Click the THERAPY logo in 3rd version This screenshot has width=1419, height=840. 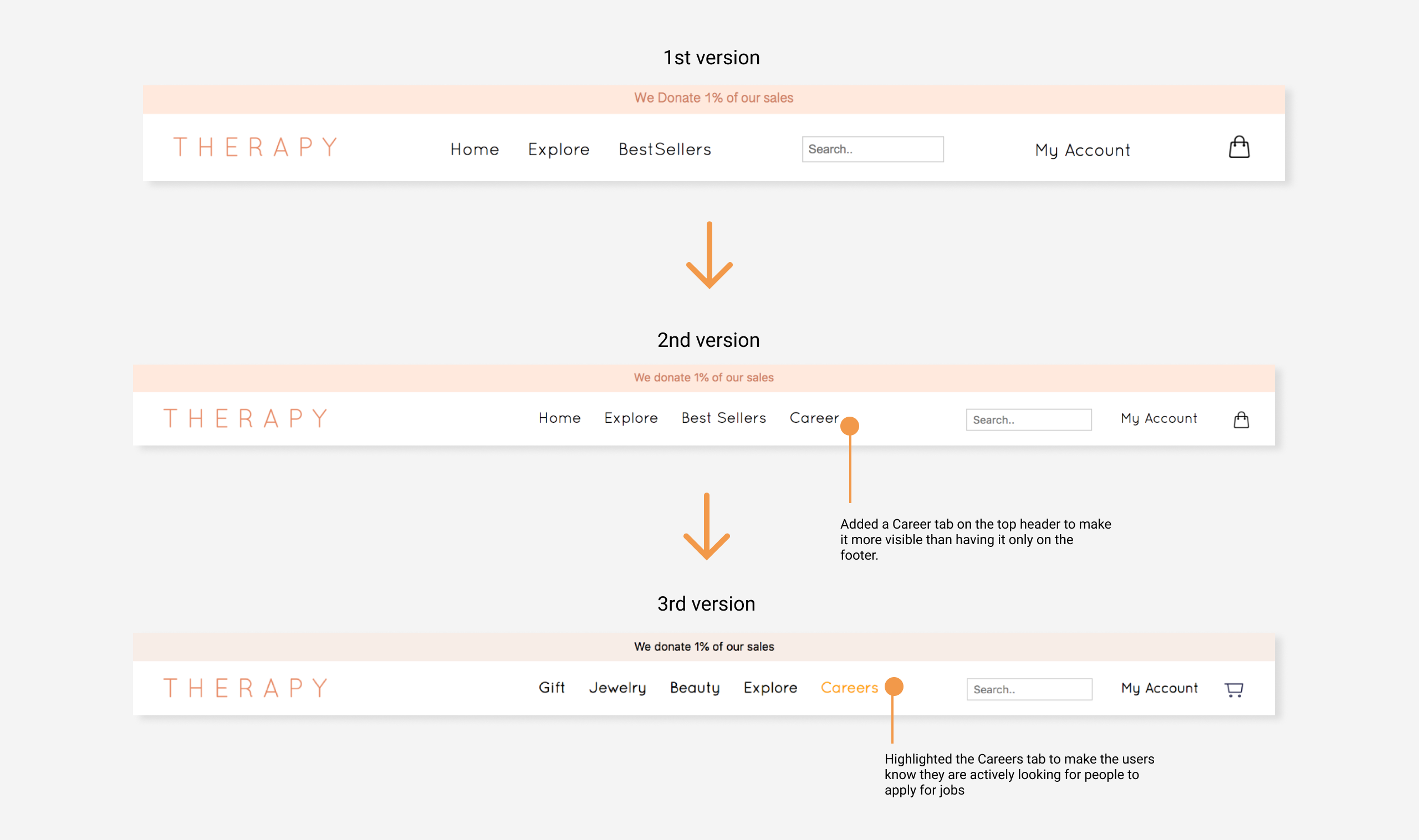pyautogui.click(x=246, y=688)
